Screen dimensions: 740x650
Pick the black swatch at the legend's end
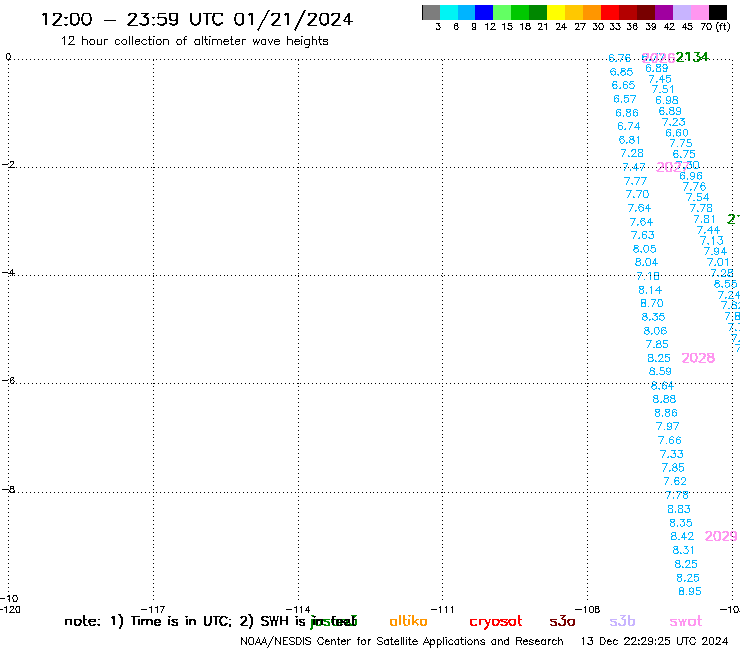tap(718, 12)
